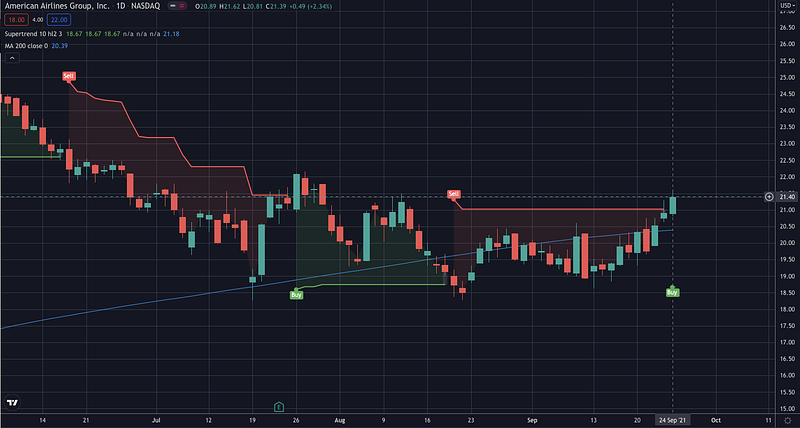Image resolution: width=800 pixels, height=428 pixels.
Task: Click the TradingView logo in the corner
Action: (13, 402)
